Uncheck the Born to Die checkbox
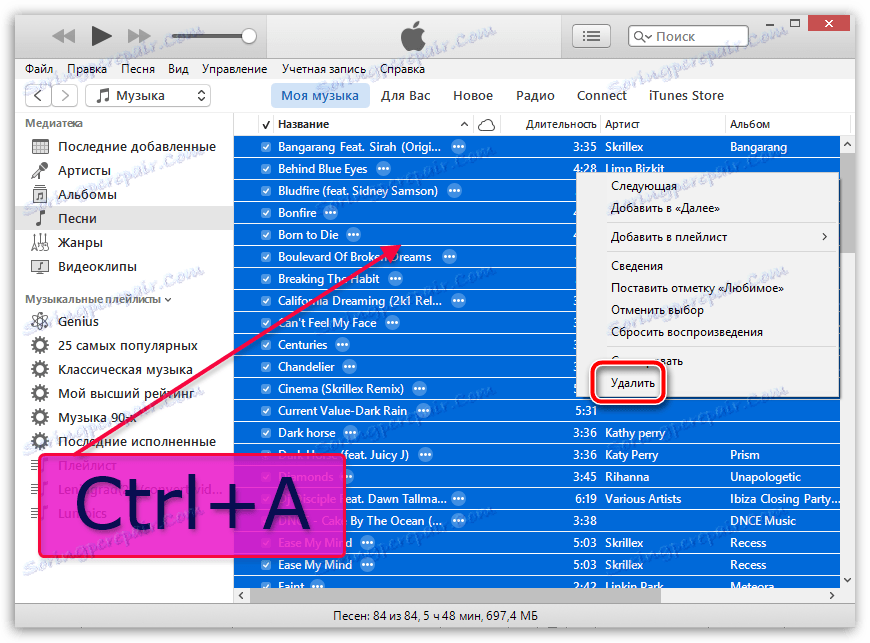The image size is (870, 643). (x=266, y=235)
